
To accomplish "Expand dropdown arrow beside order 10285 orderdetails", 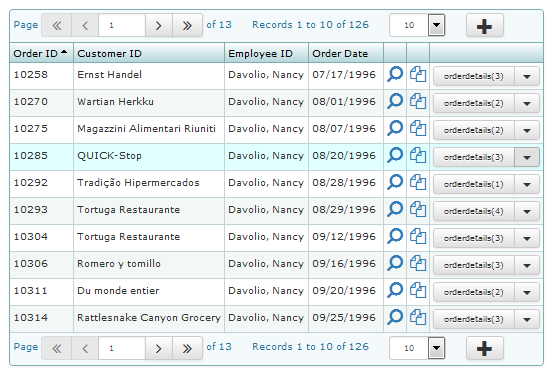I will point(527,157).
